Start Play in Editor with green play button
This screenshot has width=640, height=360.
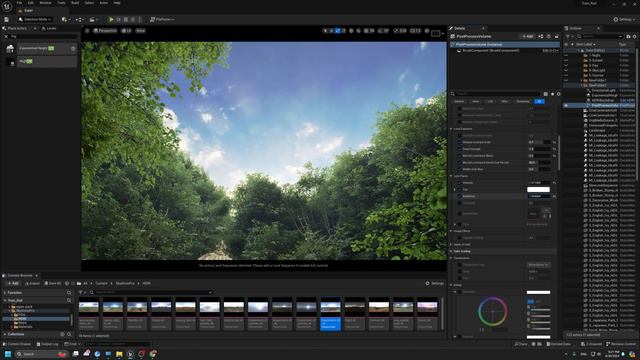click(111, 19)
